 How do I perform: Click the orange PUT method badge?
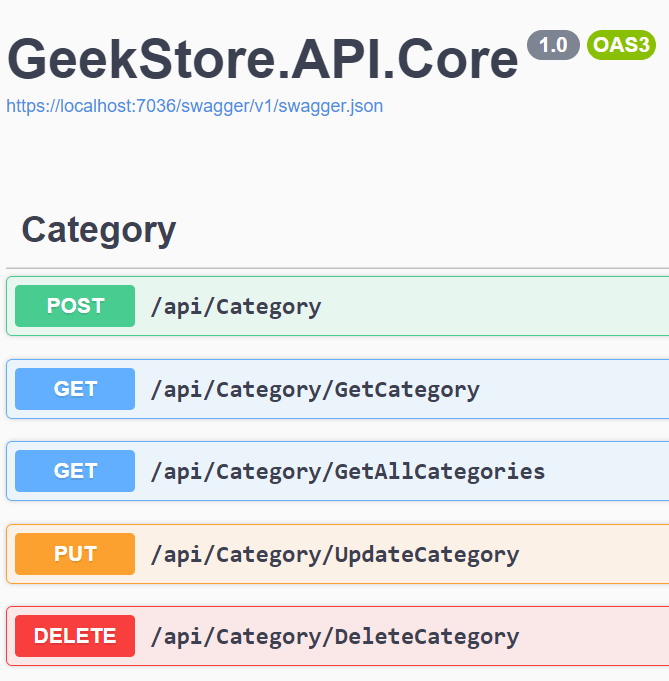pyautogui.click(x=75, y=554)
